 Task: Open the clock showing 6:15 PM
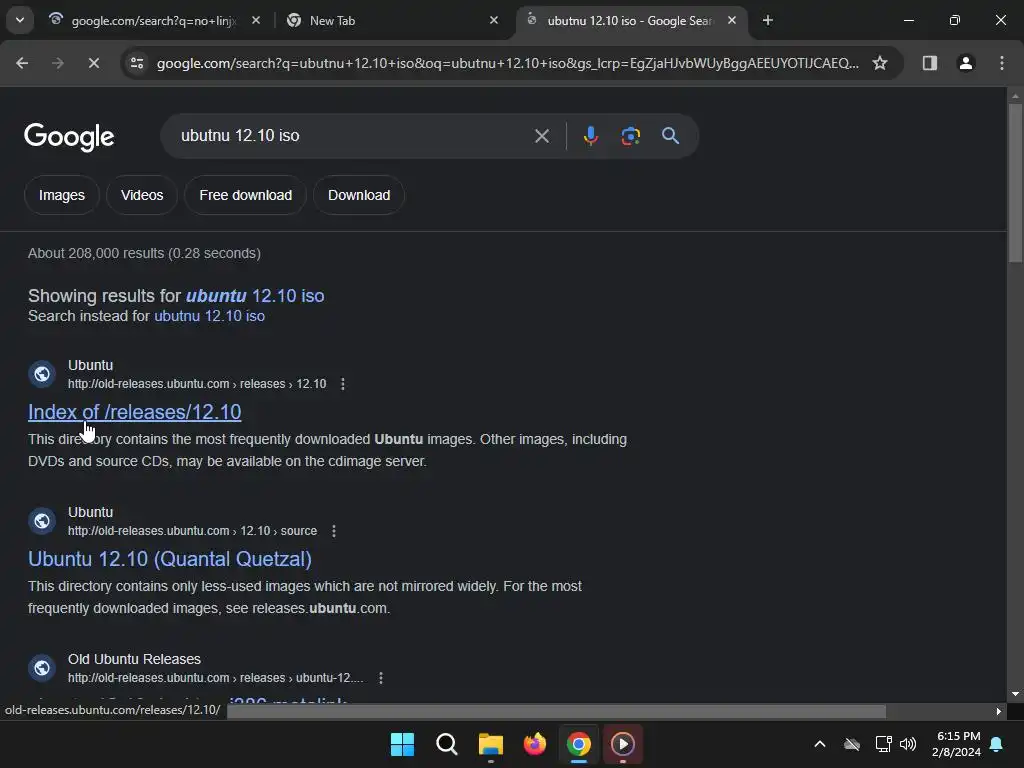click(958, 744)
